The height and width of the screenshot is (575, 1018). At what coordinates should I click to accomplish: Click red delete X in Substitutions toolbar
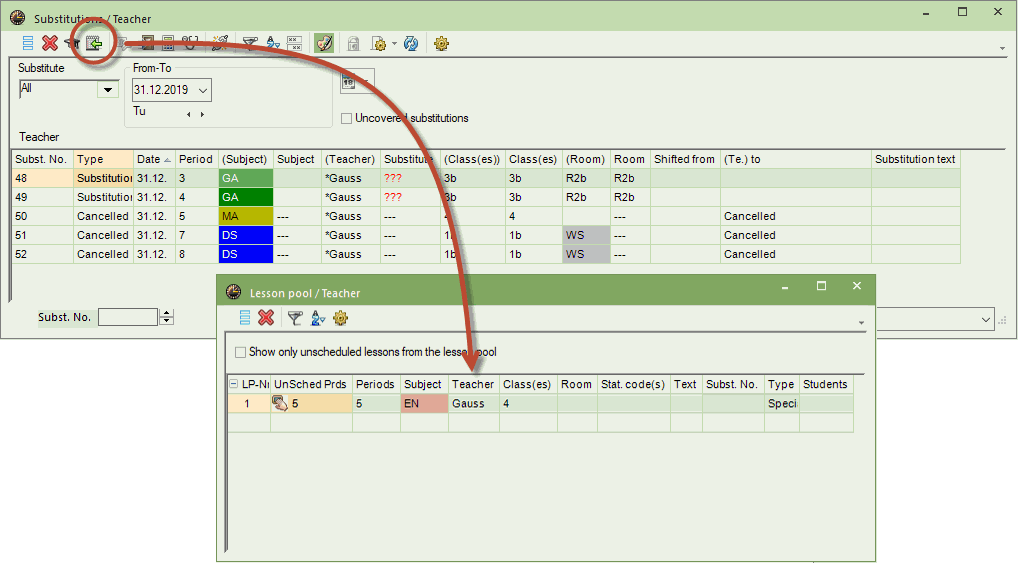click(50, 43)
